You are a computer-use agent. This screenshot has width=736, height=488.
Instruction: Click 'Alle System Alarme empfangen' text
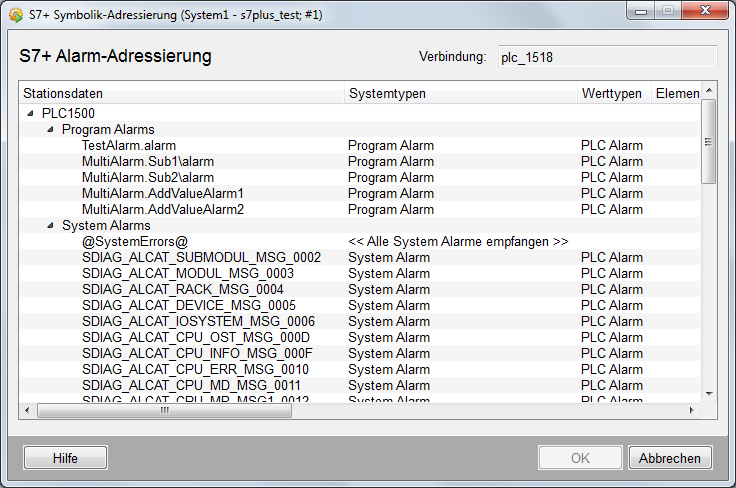click(458, 241)
